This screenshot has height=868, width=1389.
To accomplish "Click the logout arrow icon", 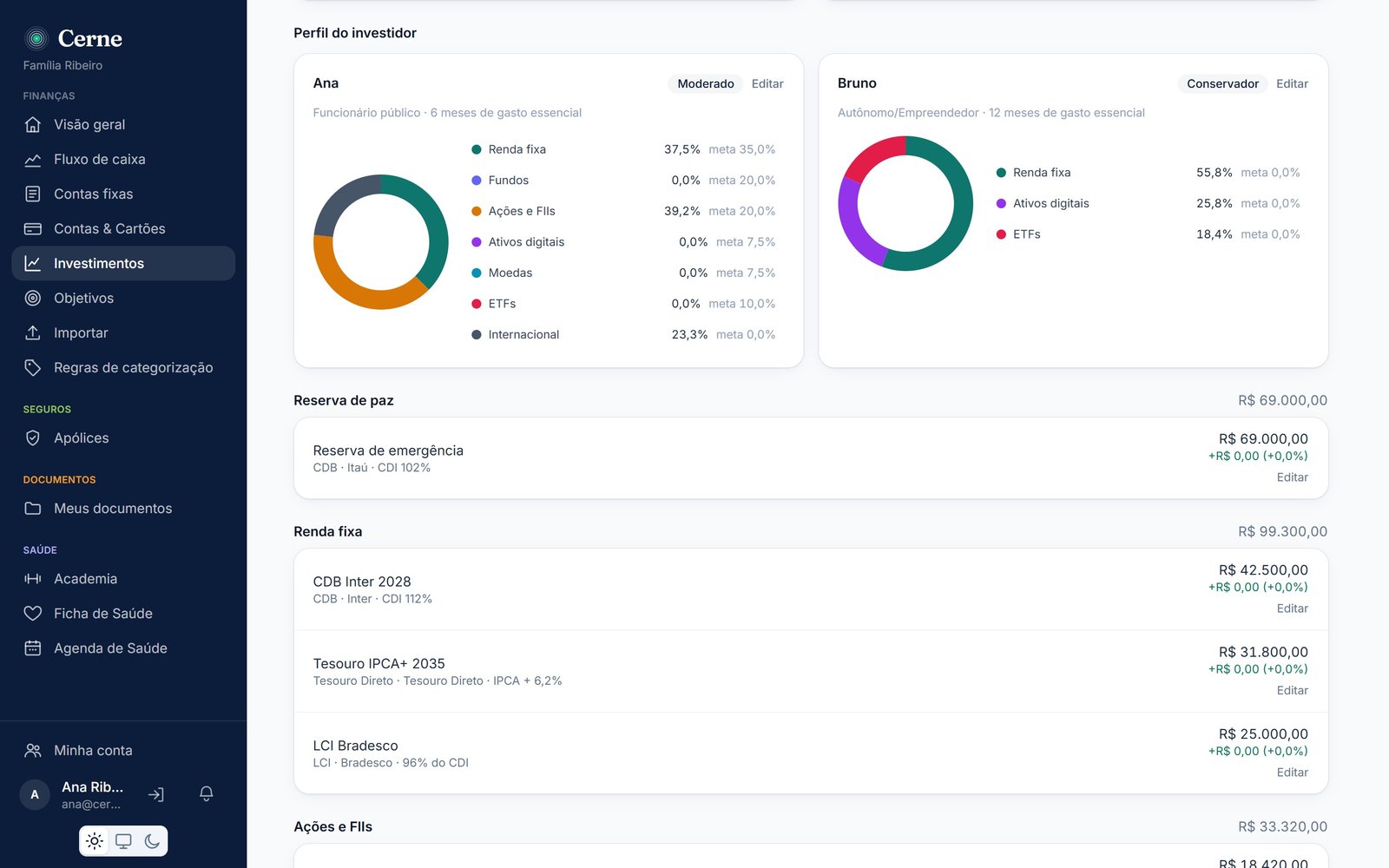I will coord(156,794).
